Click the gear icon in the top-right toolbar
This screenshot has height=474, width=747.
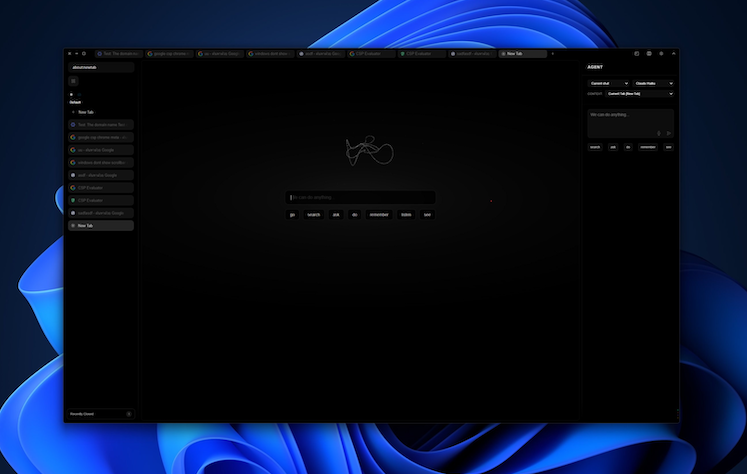pos(661,54)
